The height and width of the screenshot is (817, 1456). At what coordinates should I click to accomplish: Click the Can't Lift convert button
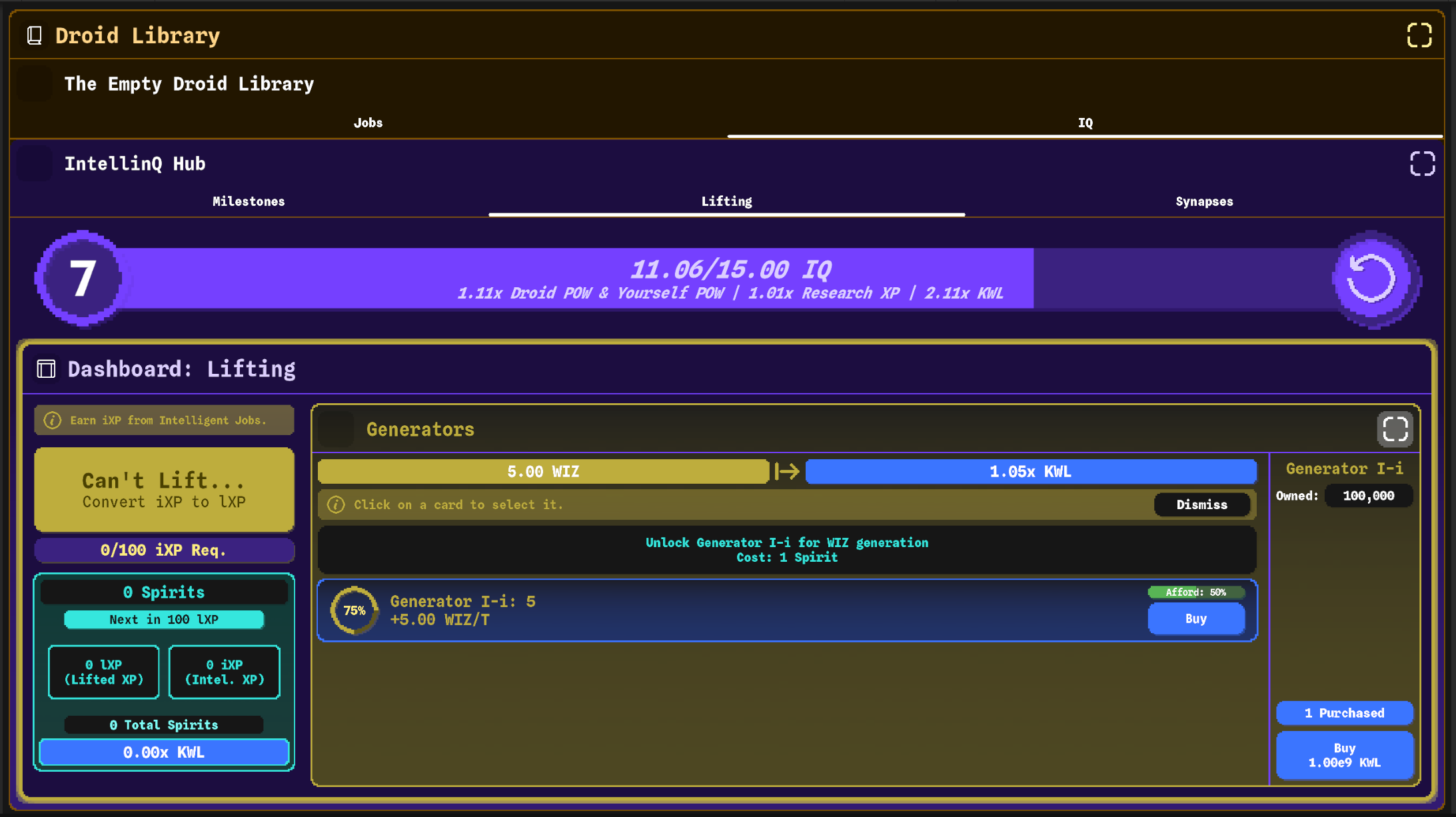[164, 490]
